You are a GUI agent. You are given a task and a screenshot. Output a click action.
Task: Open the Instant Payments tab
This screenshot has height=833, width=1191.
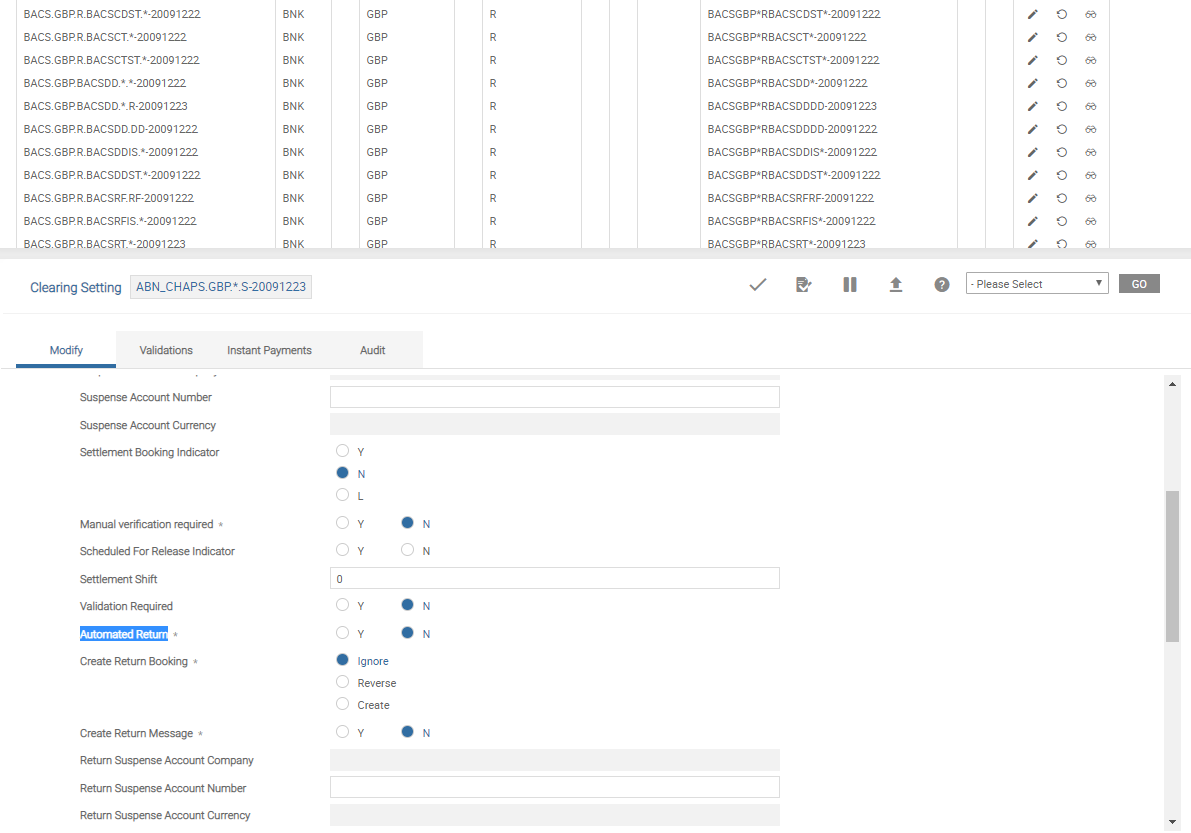269,350
